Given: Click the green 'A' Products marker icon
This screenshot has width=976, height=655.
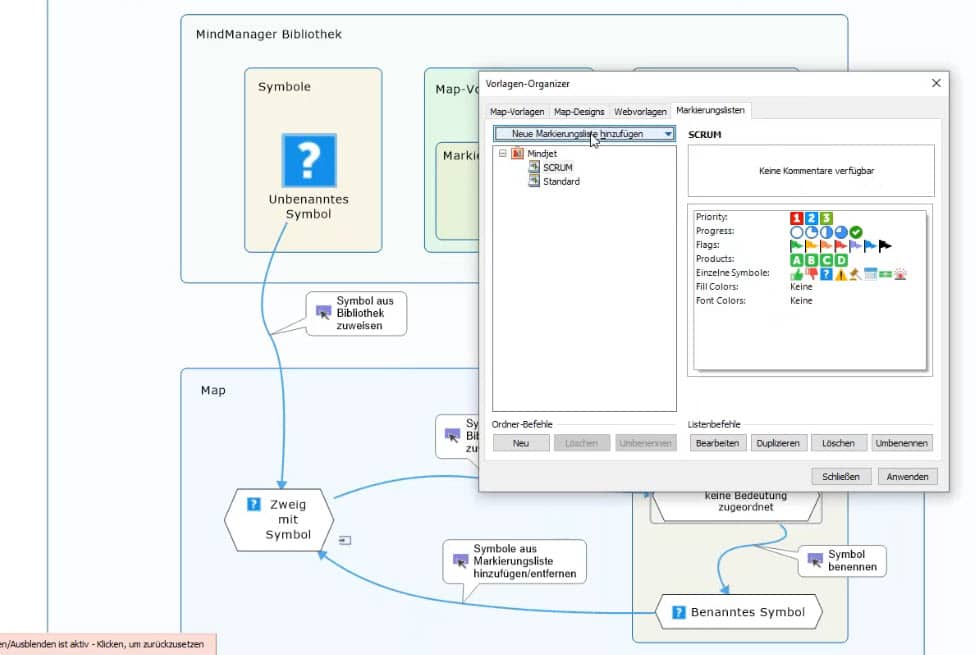Looking at the screenshot, I should (798, 259).
